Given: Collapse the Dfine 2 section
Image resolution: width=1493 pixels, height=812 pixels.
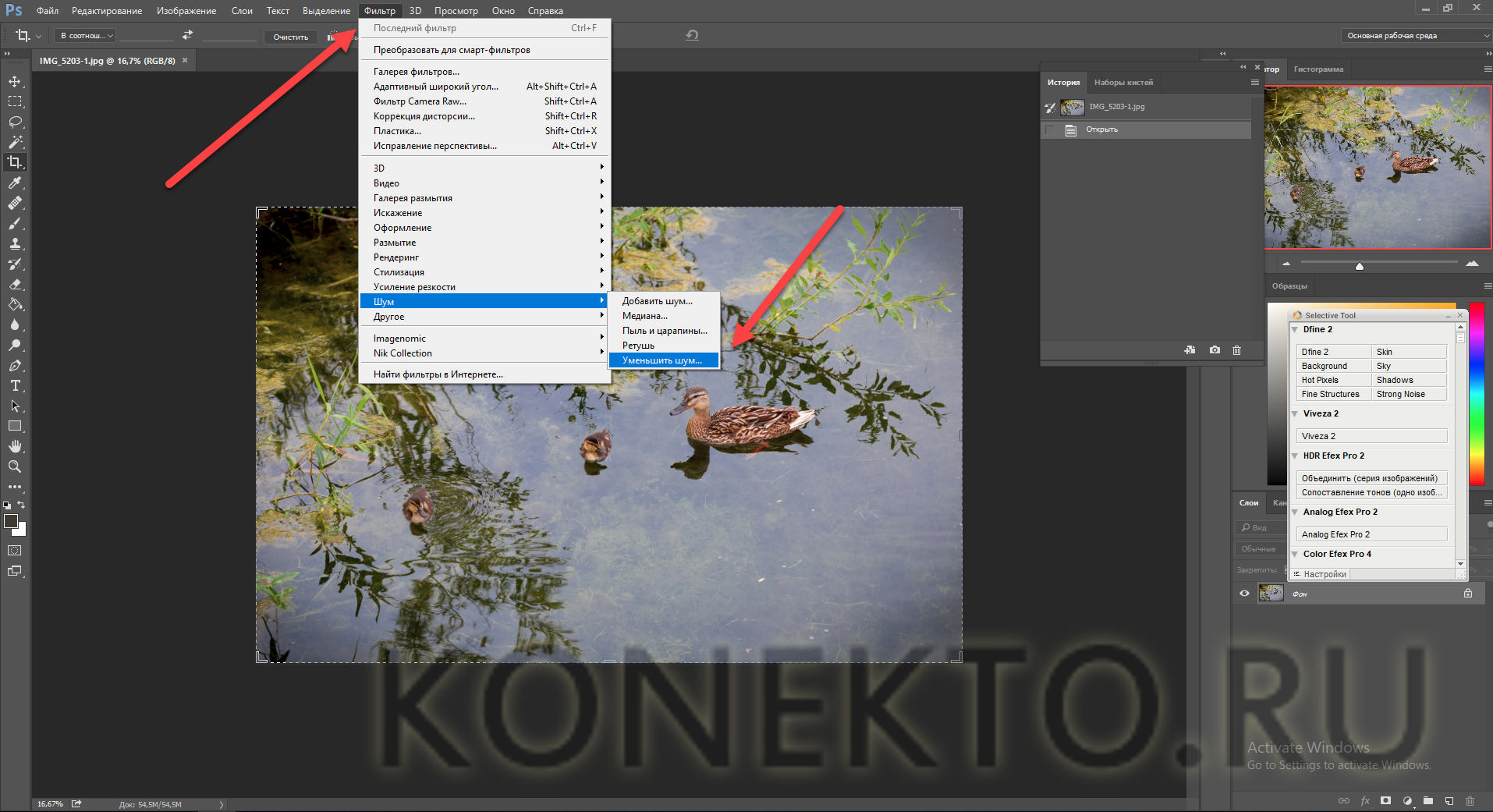Looking at the screenshot, I should pos(1295,330).
